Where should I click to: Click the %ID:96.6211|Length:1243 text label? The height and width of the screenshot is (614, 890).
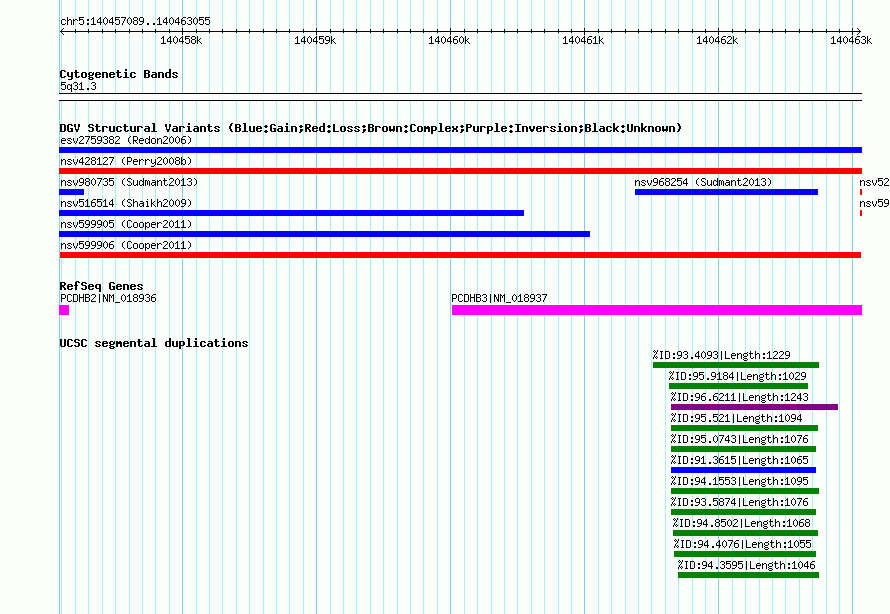(x=740, y=397)
